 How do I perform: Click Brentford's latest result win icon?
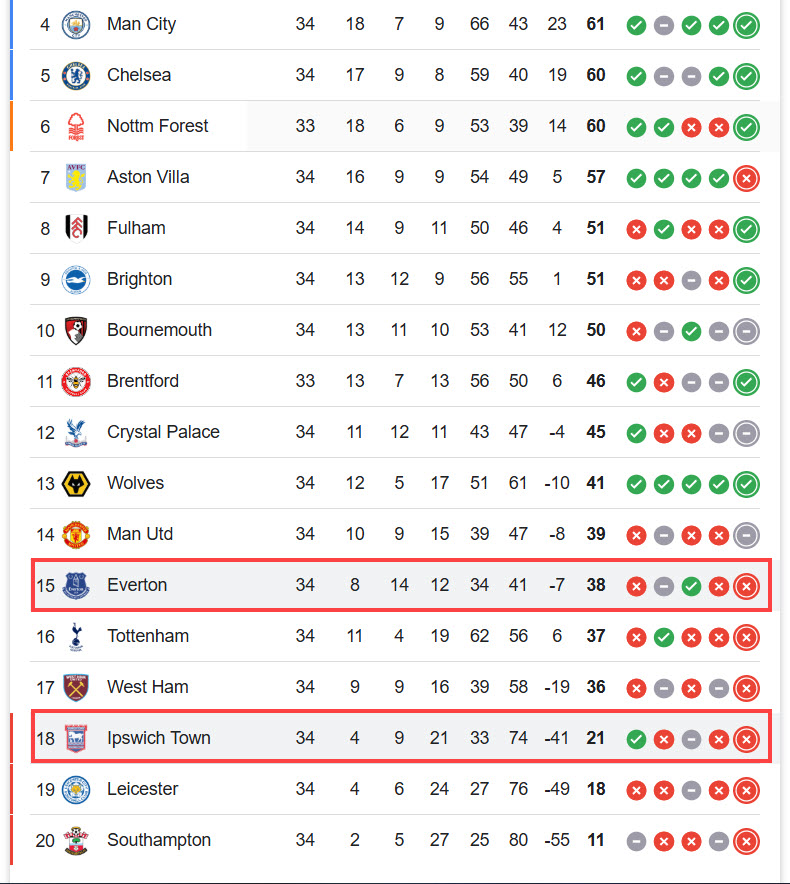[746, 382]
